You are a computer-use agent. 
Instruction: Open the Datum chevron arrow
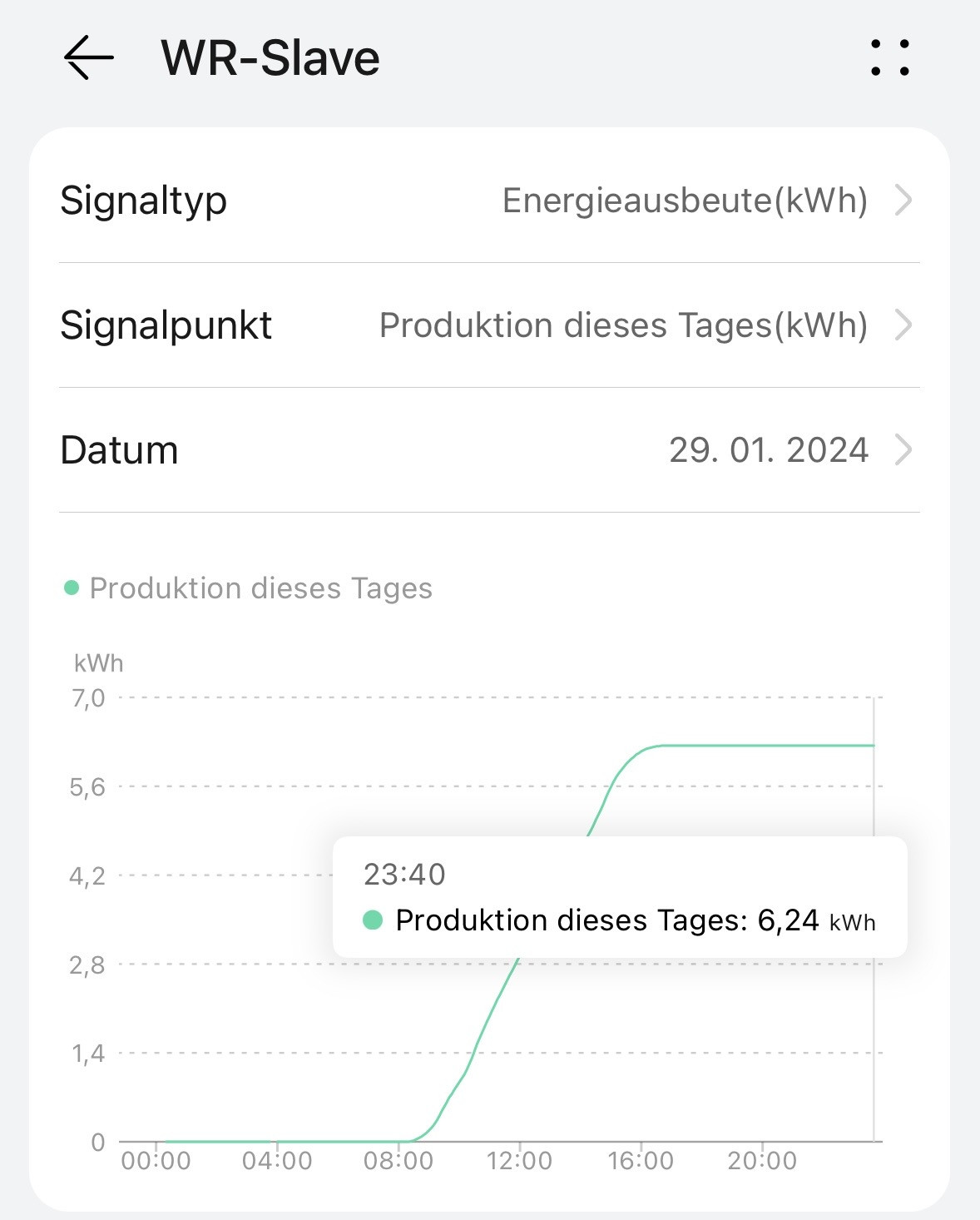(x=903, y=450)
